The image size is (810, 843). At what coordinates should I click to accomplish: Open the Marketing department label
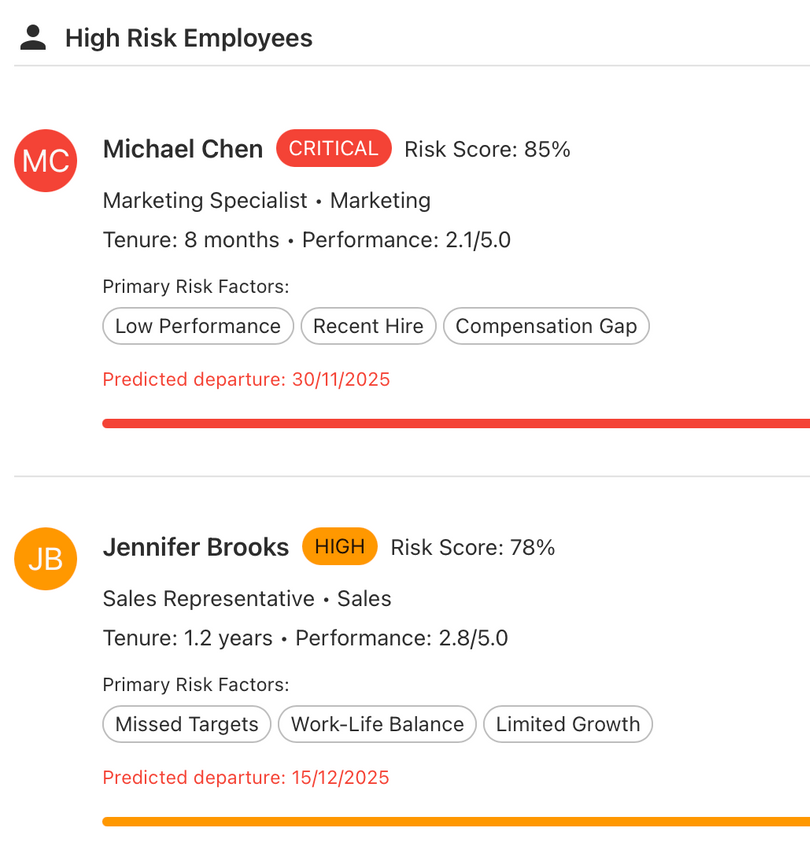380,200
